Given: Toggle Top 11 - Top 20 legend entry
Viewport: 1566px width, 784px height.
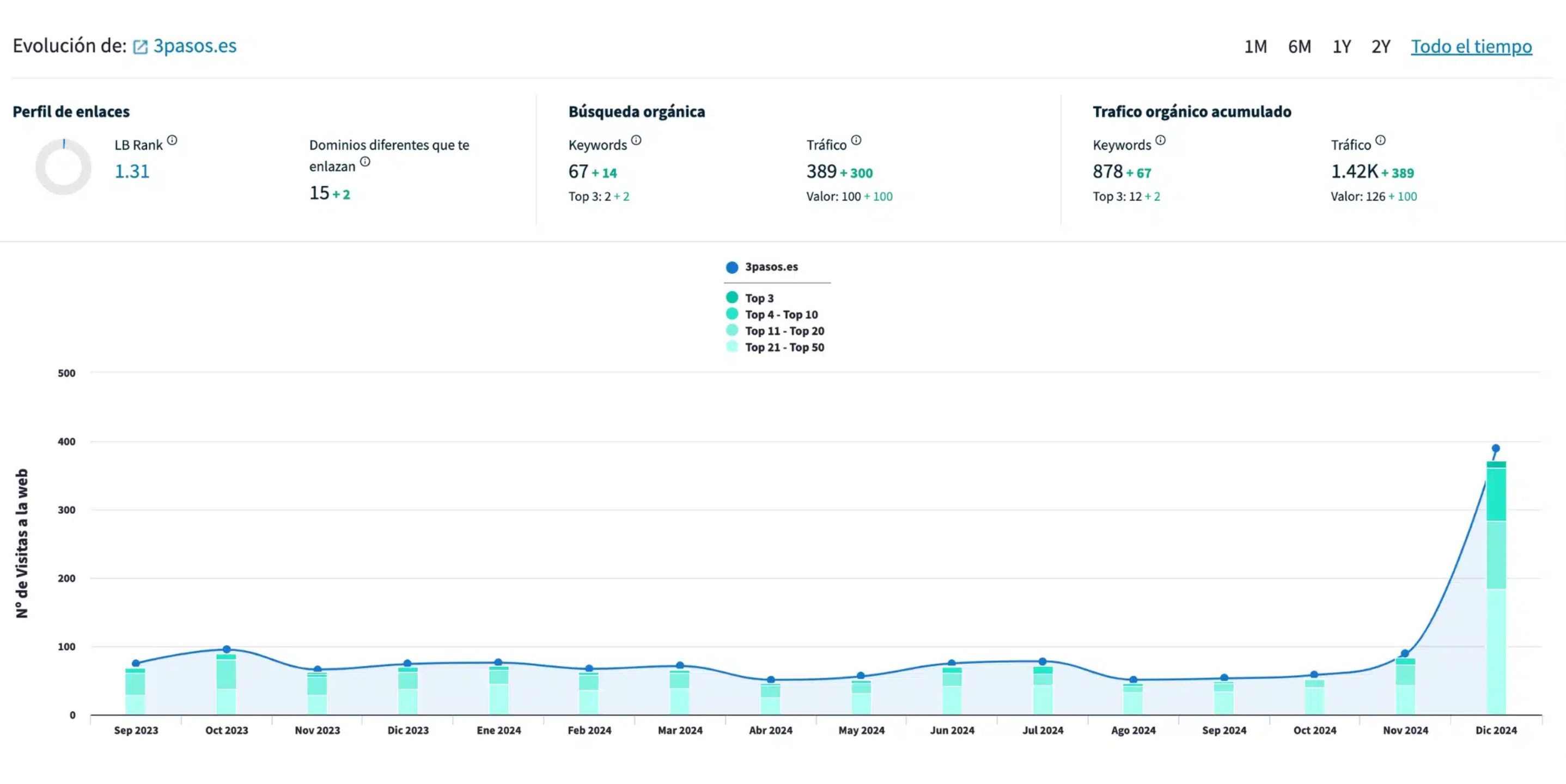Looking at the screenshot, I should click(x=784, y=330).
